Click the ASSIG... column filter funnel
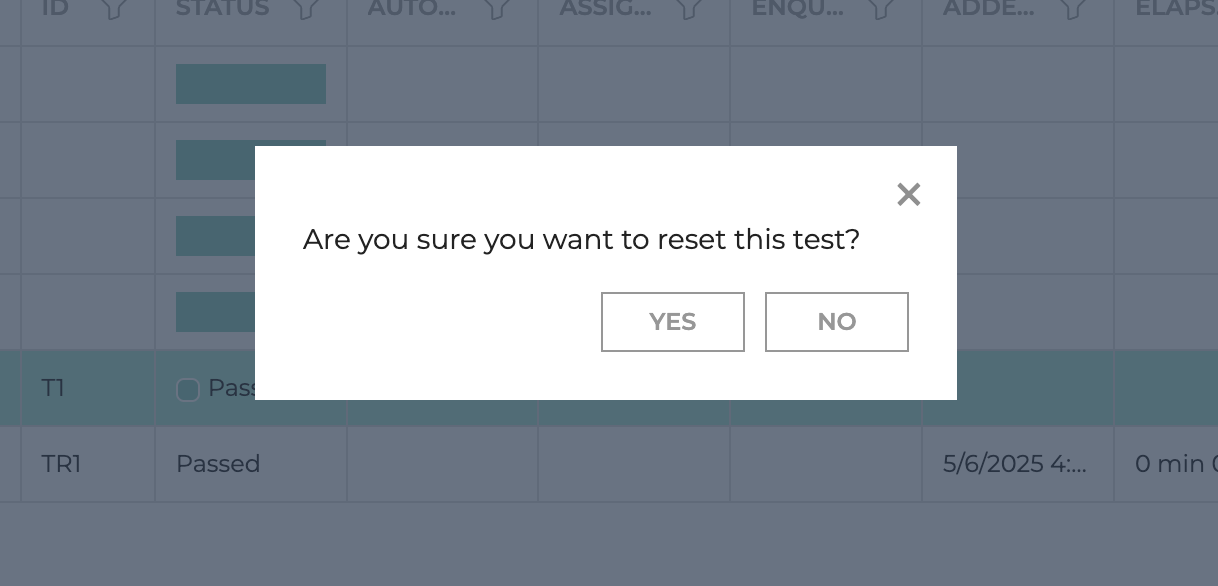1218x586 pixels. tap(688, 9)
